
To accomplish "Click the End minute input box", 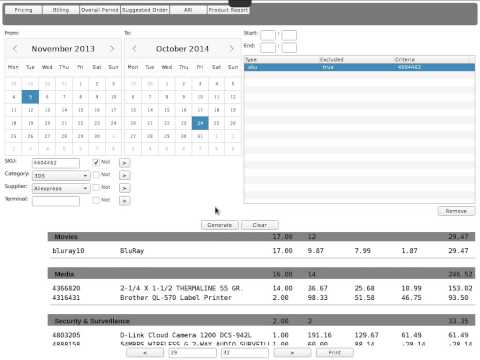I will coord(289,47).
